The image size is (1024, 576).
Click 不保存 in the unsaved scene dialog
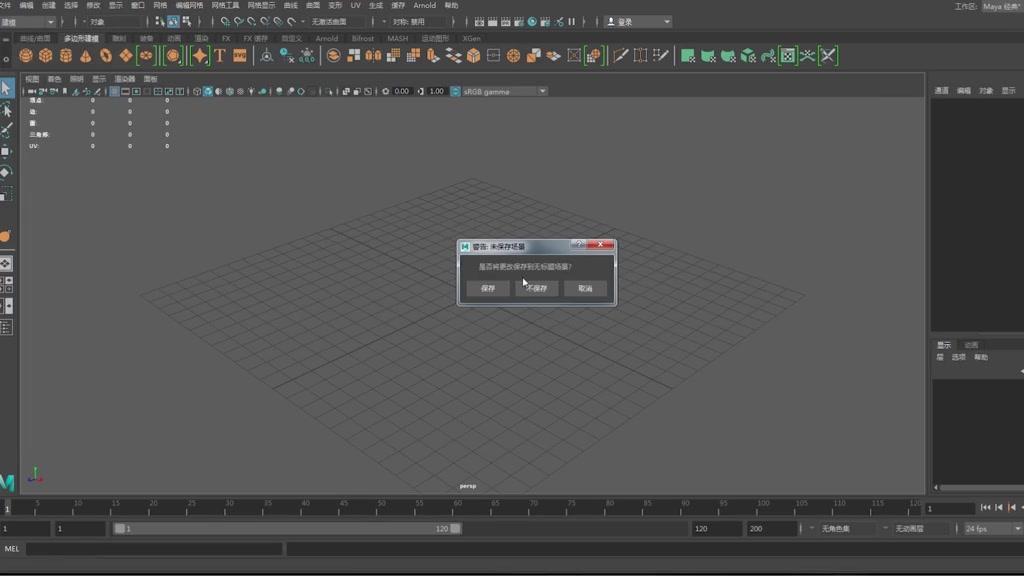[x=537, y=288]
